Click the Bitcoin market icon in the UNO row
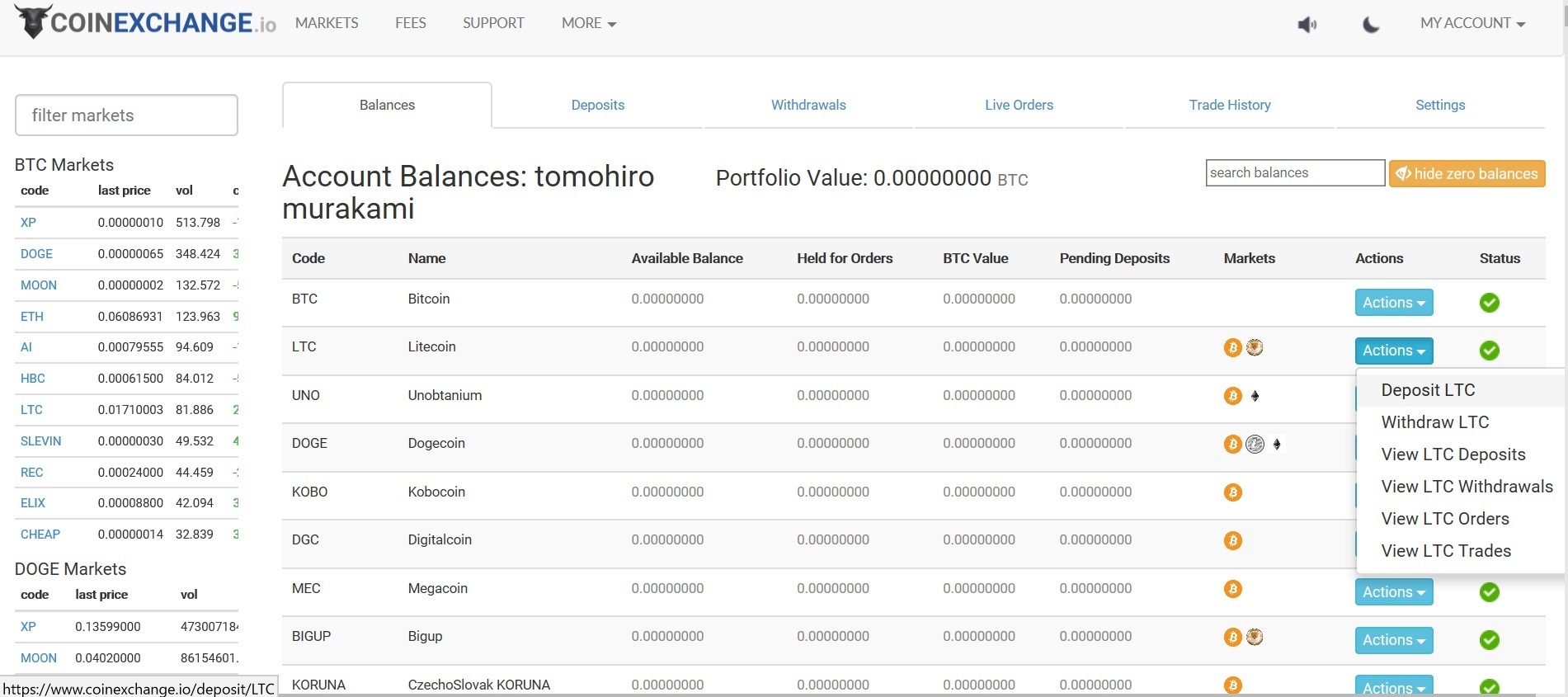Screen dimensions: 1568x697 click(1232, 396)
